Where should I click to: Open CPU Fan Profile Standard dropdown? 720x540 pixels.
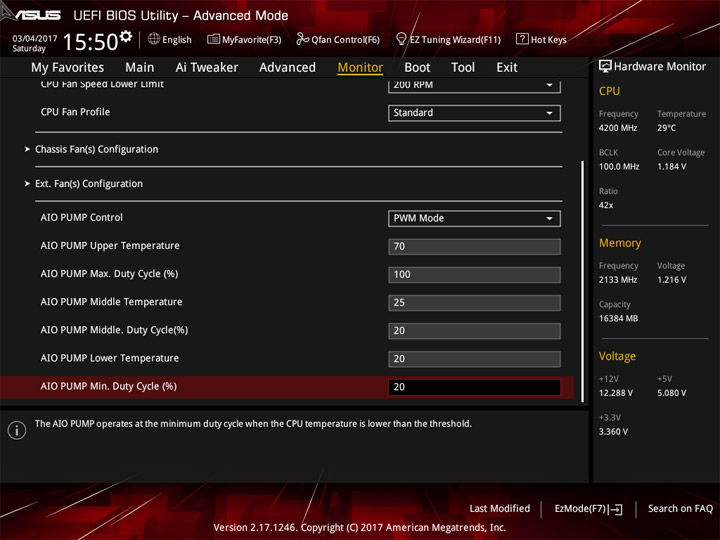click(x=474, y=113)
